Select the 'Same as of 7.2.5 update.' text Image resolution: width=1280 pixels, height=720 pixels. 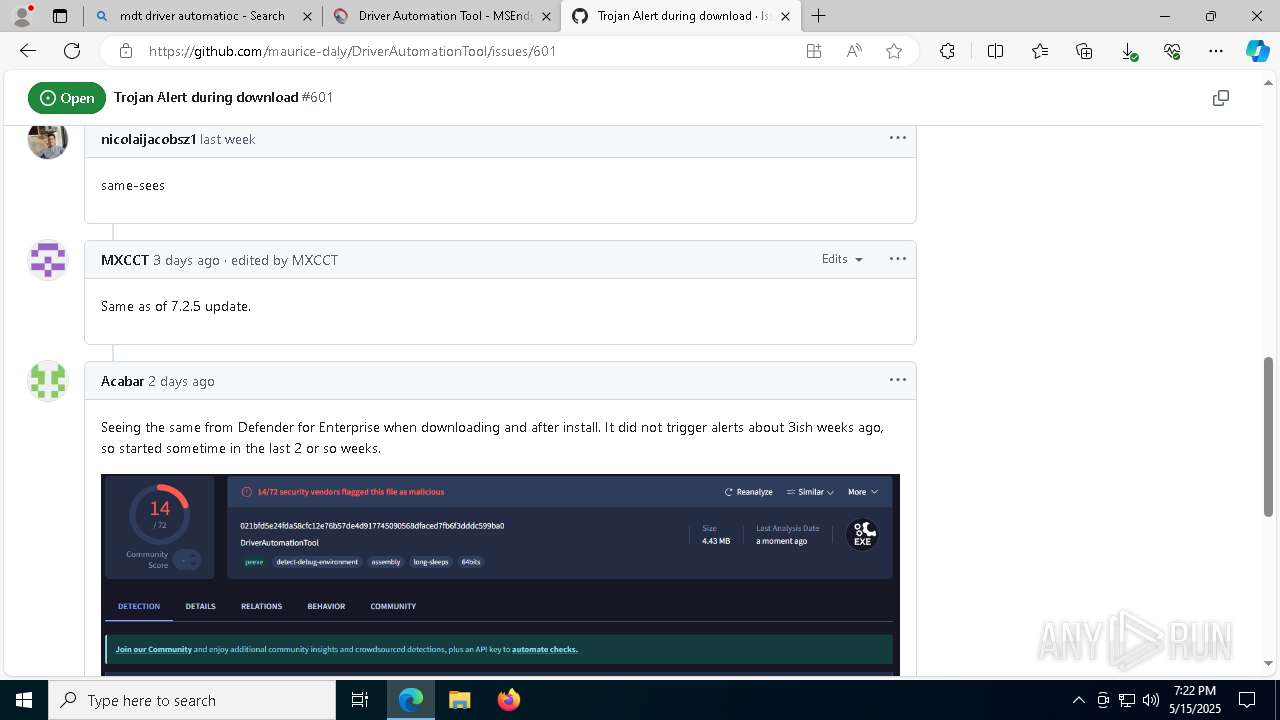(176, 306)
